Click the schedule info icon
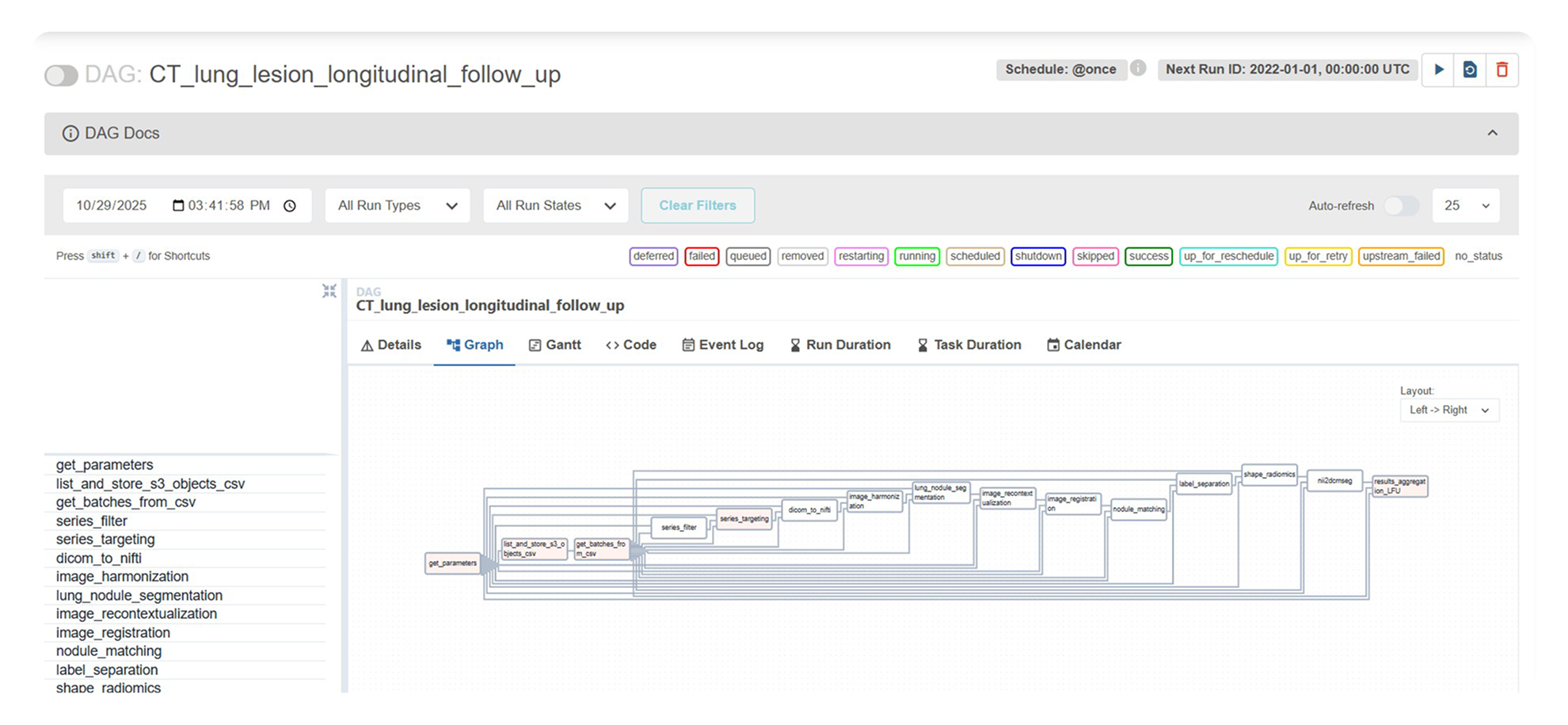The image size is (1568, 725). 1138,68
